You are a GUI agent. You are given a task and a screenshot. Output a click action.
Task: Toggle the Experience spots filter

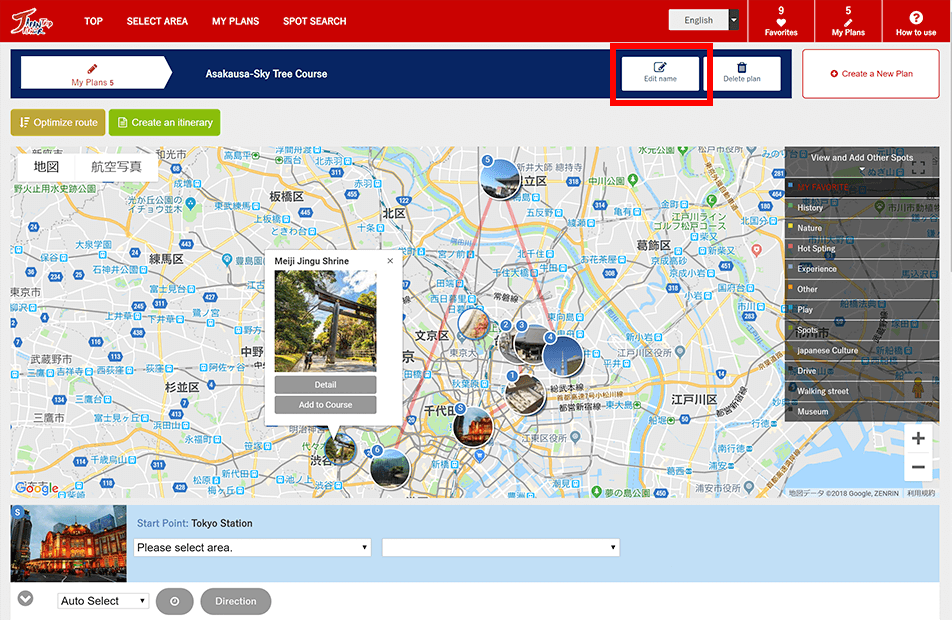pos(862,269)
